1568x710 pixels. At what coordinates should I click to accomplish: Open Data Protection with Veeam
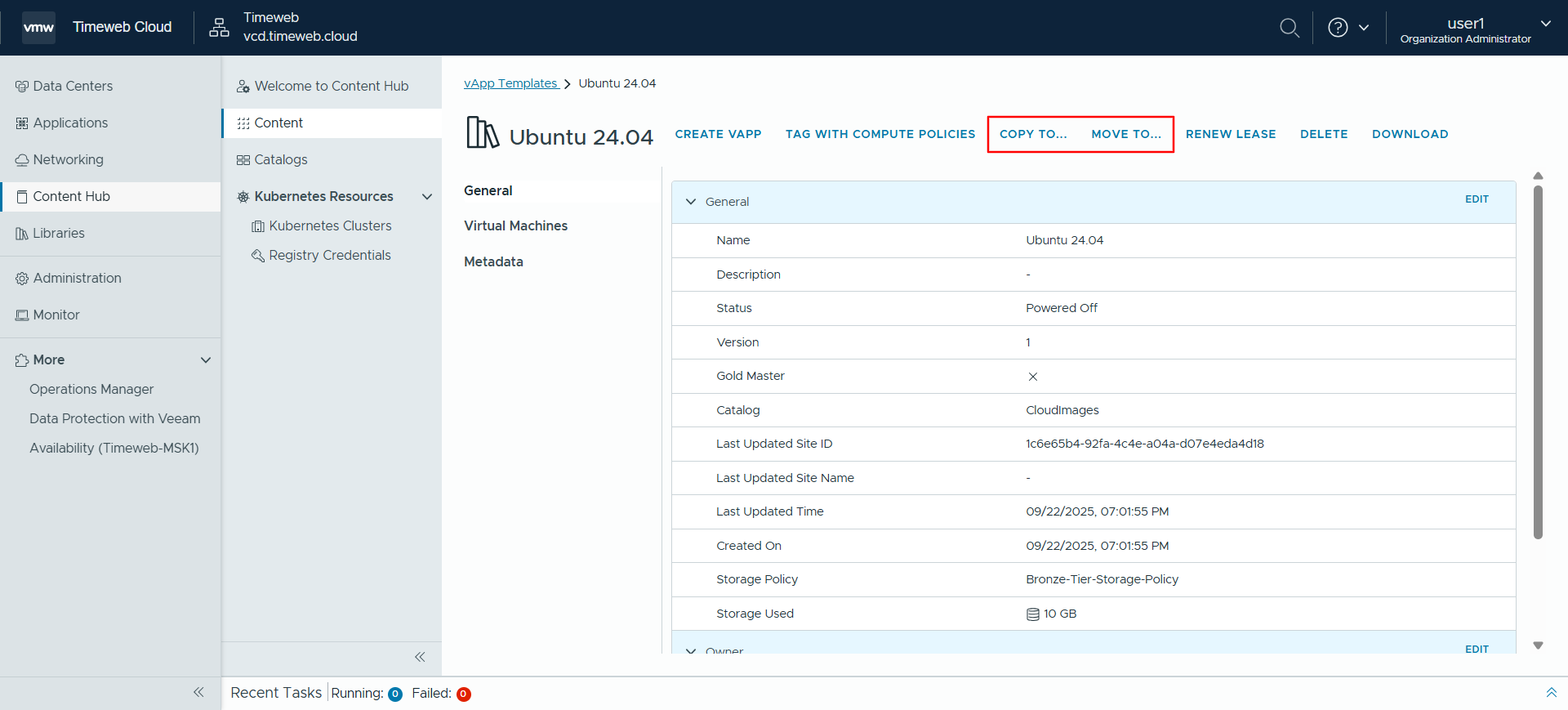click(x=115, y=419)
